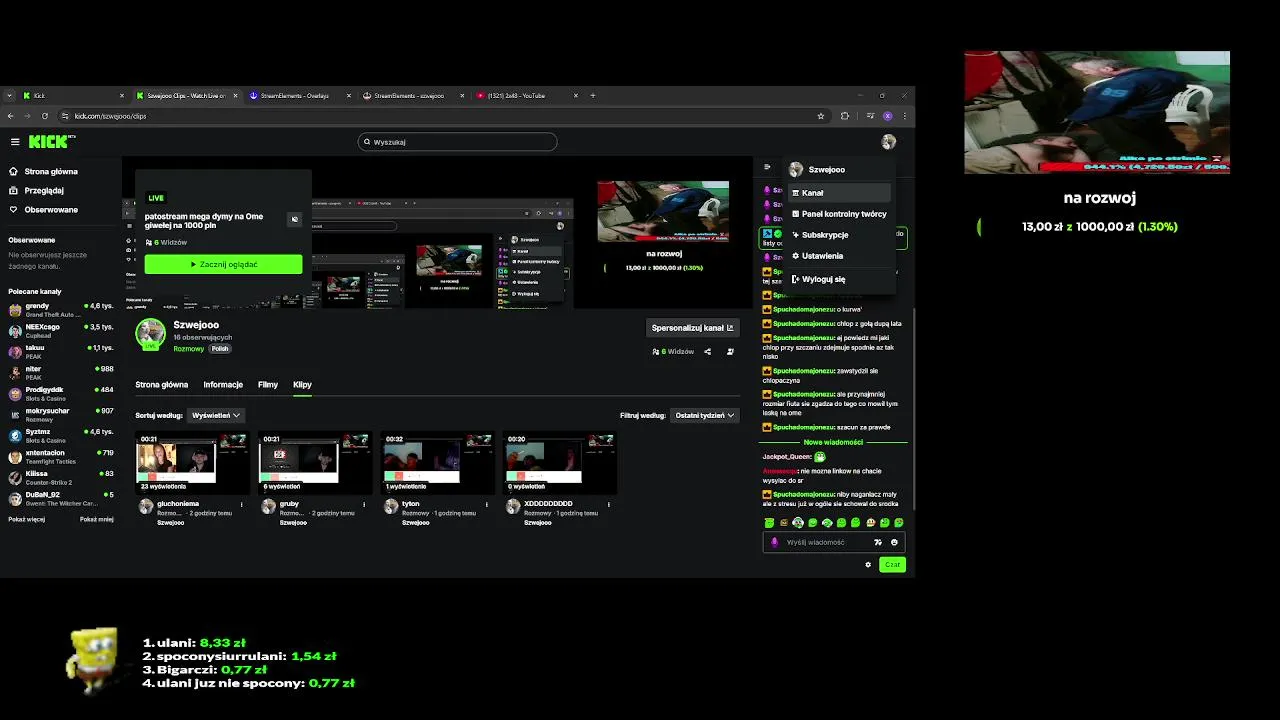The width and height of the screenshot is (1280, 720).
Task: Open options for the tyton clip
Action: pyautogui.click(x=486, y=505)
